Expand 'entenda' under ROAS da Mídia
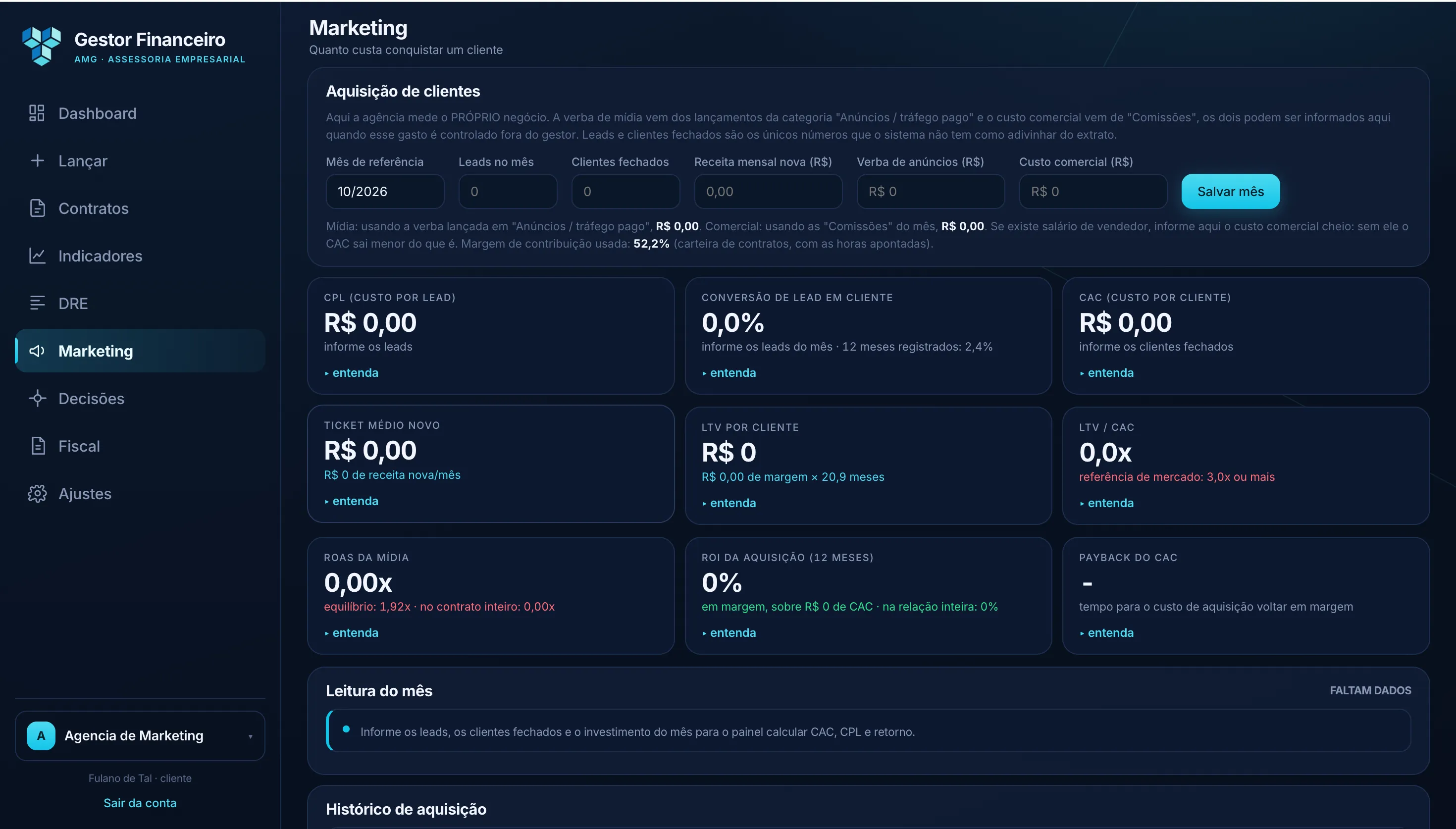The height and width of the screenshot is (829, 1456). [x=351, y=632]
